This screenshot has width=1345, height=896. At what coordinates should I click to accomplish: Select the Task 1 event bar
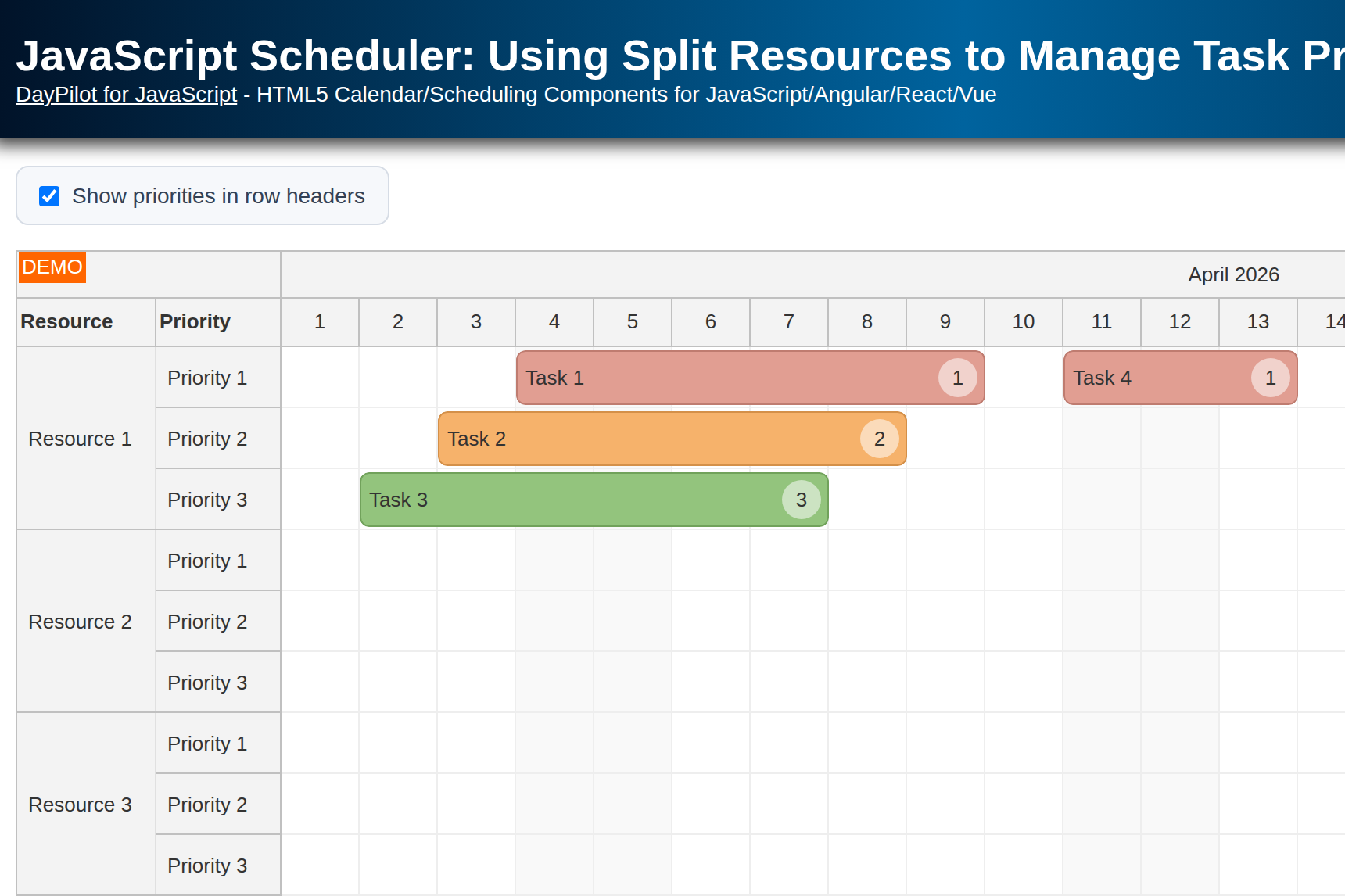[704, 378]
